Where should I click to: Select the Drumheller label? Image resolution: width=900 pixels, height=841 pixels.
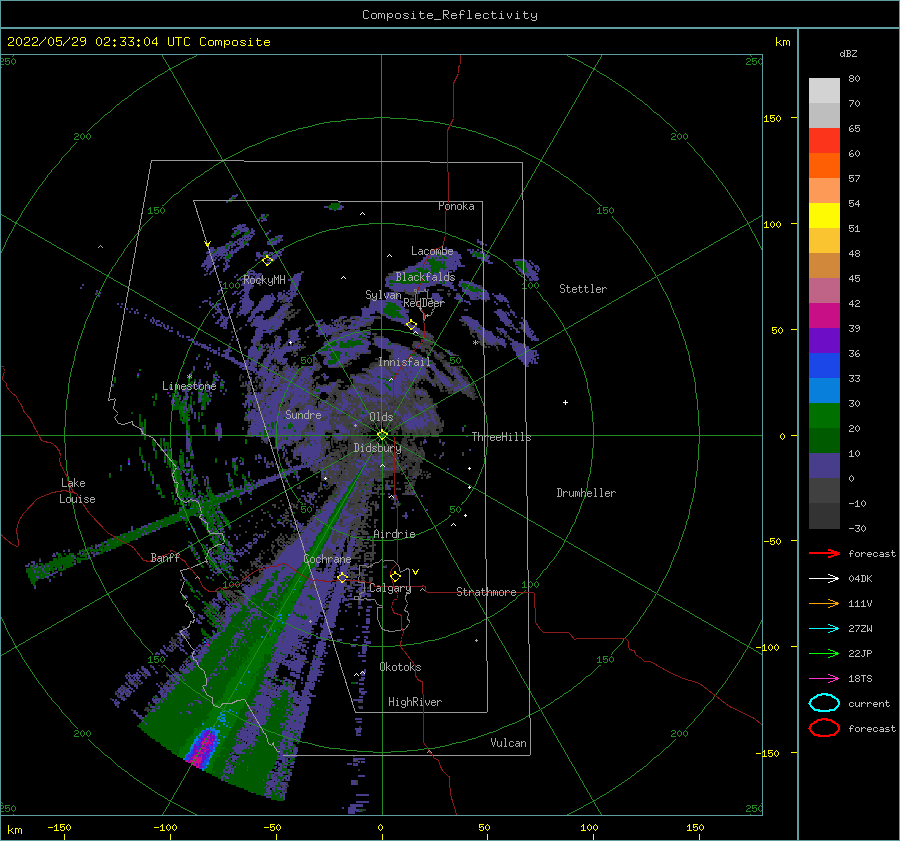pos(586,493)
